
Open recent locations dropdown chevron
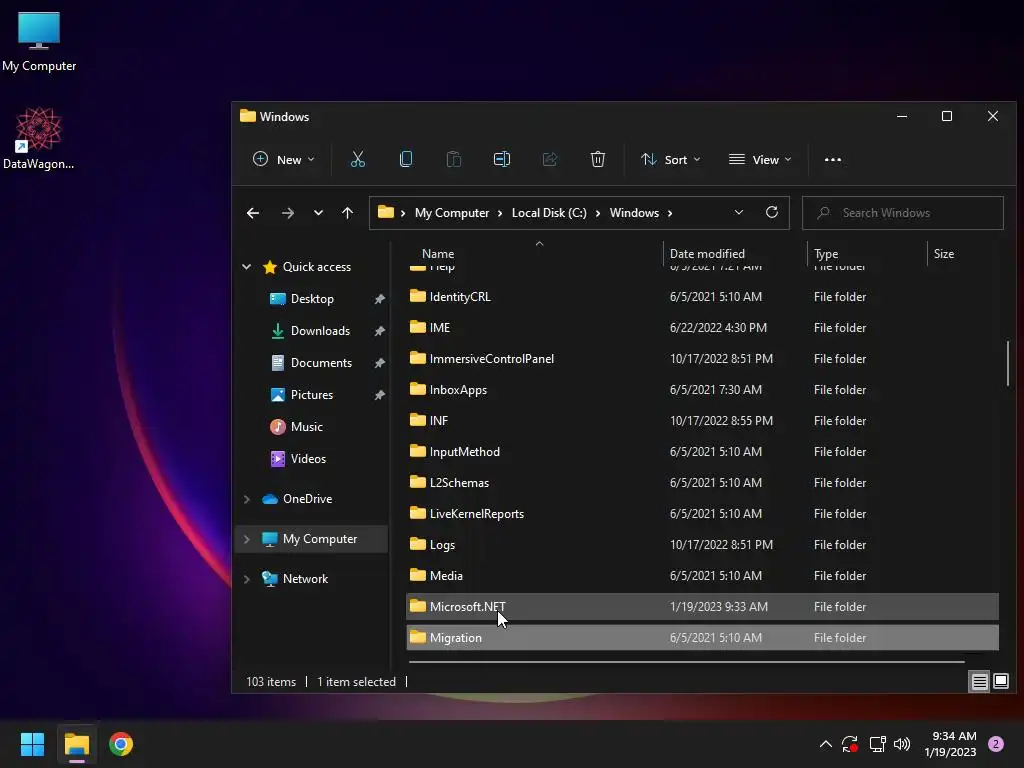[318, 213]
